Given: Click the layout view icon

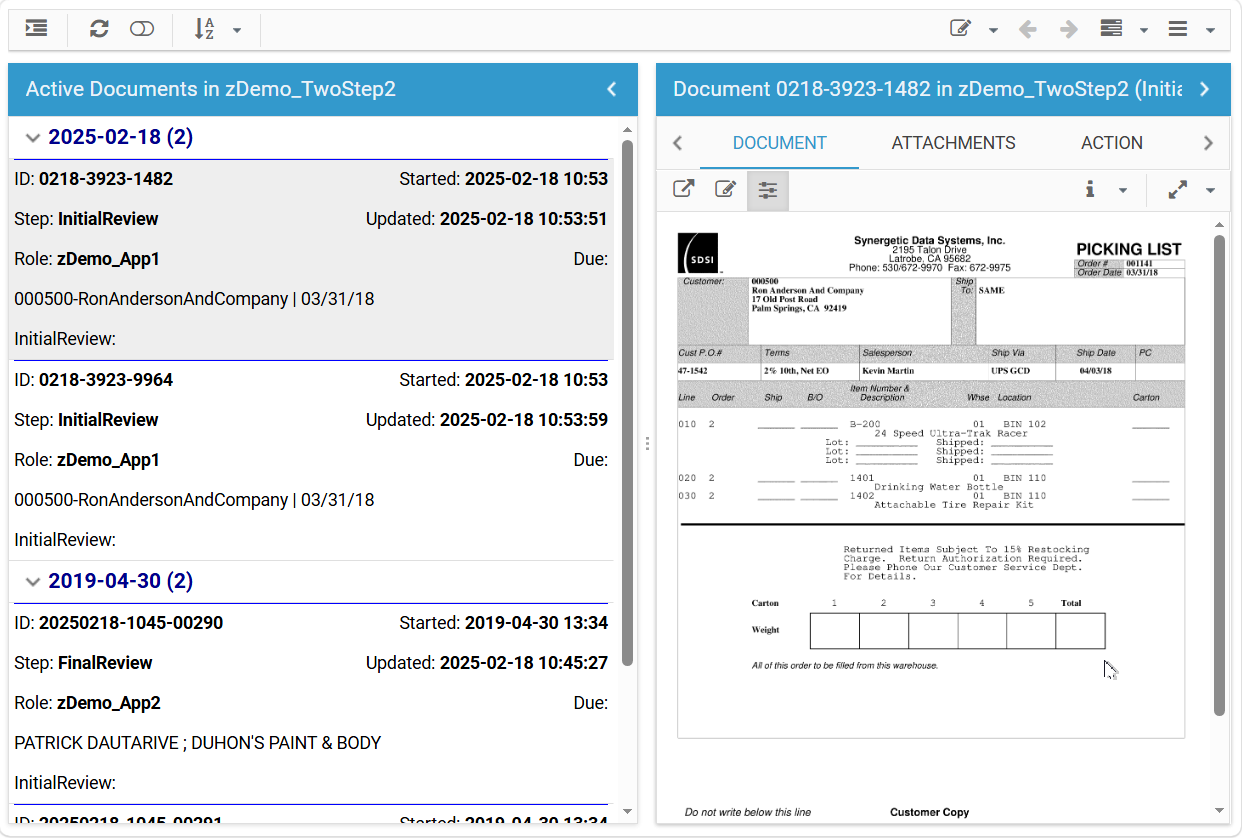Looking at the screenshot, I should tap(1111, 29).
